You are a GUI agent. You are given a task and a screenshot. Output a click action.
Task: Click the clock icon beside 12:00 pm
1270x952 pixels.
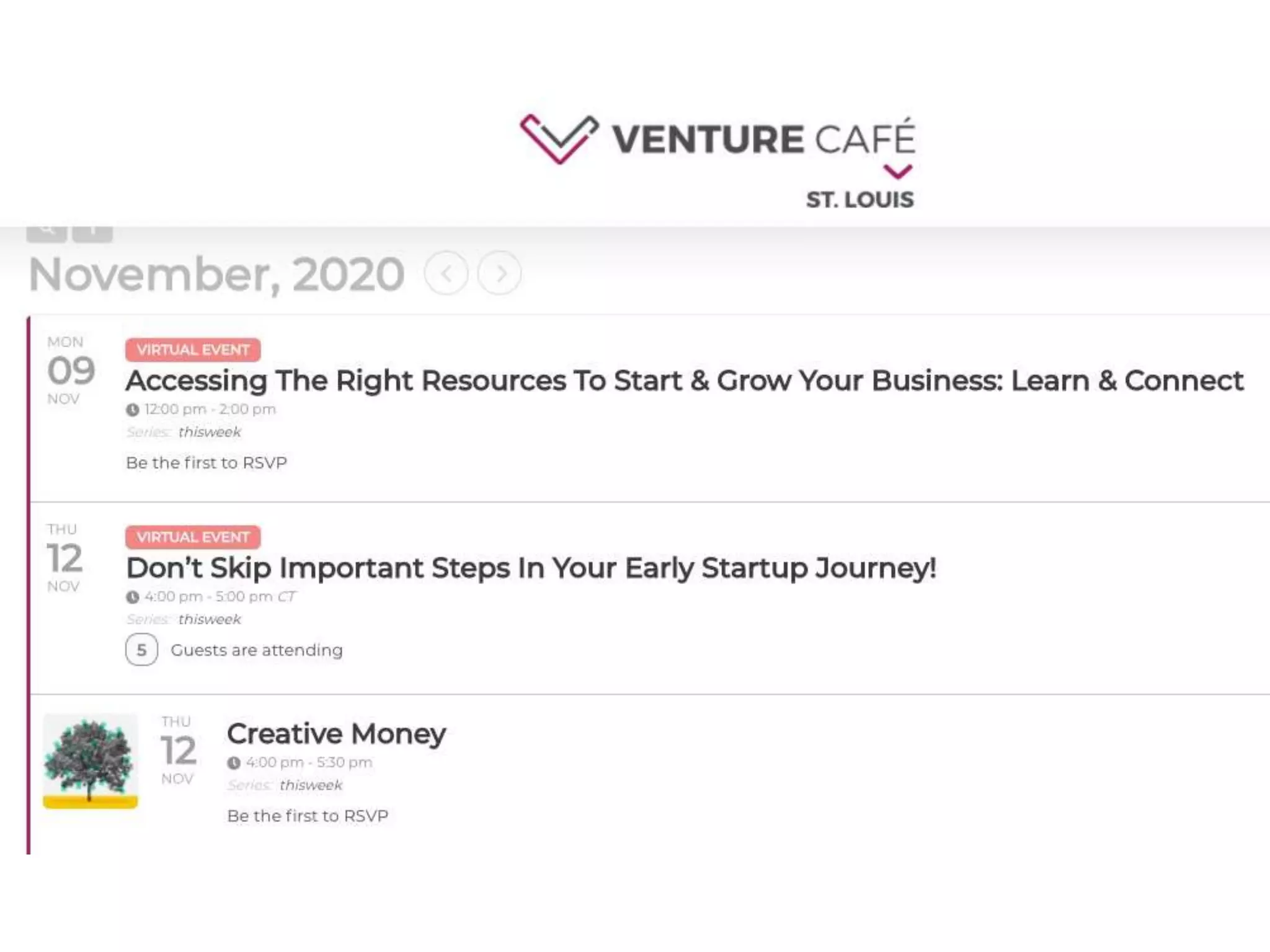[x=132, y=410]
